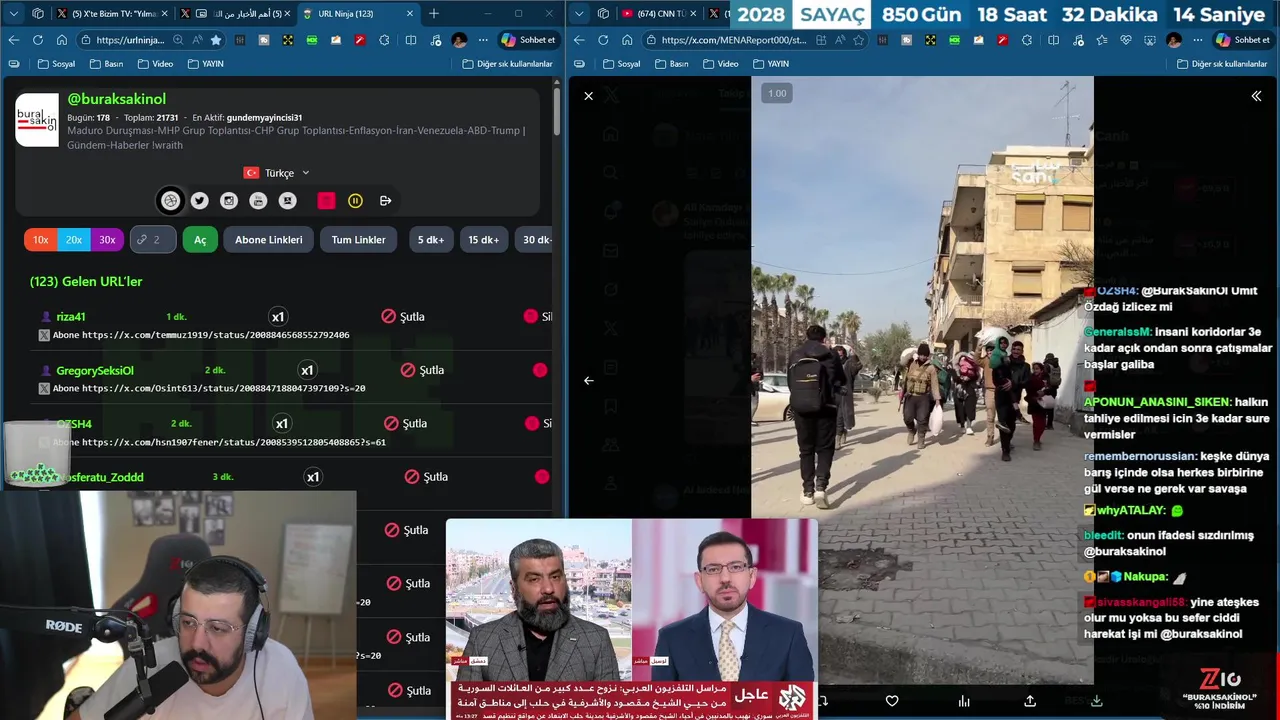Delete riza41 entry with red Sil icon
The image size is (1280, 720).
[x=537, y=317]
